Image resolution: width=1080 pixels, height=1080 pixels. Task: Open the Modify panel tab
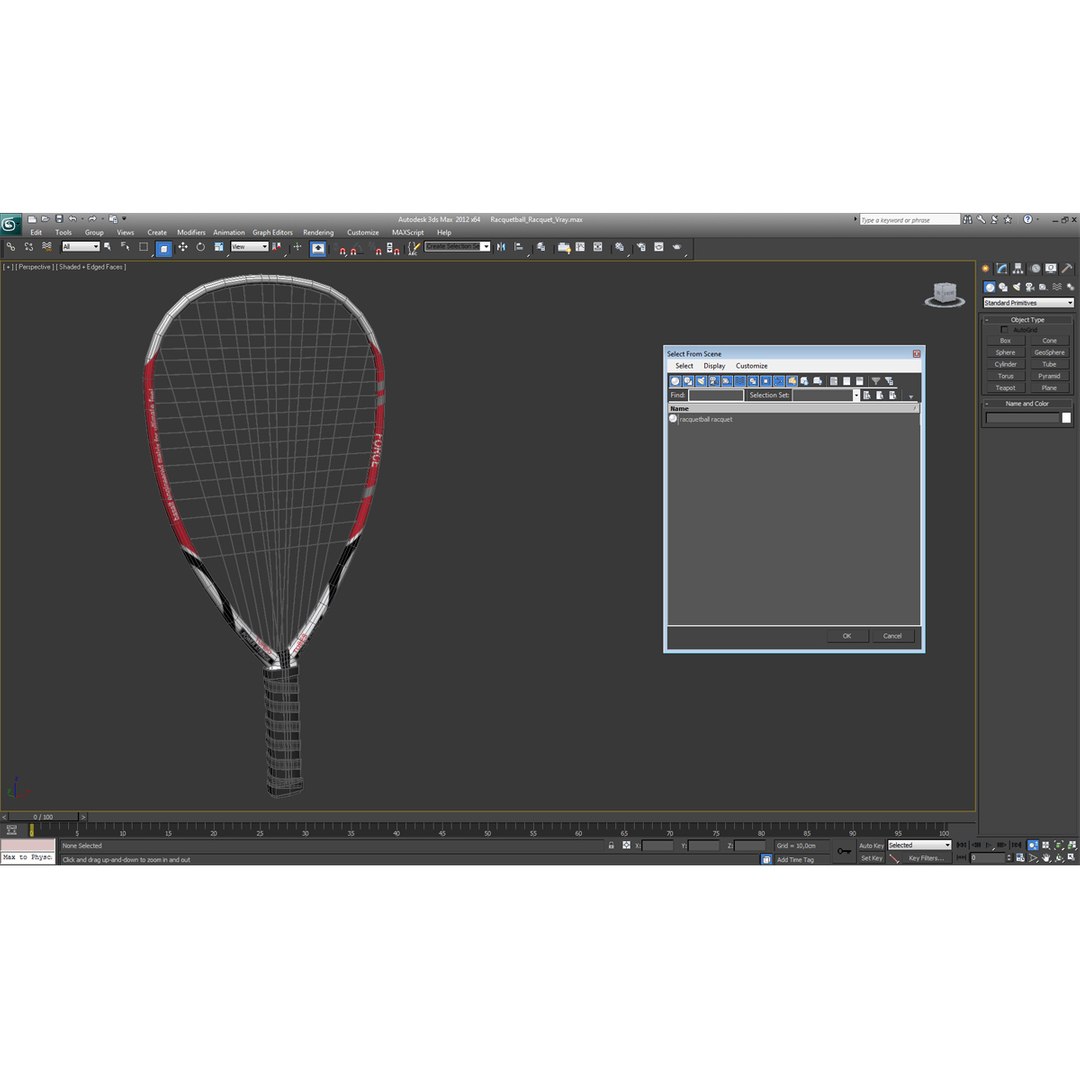click(x=1001, y=269)
